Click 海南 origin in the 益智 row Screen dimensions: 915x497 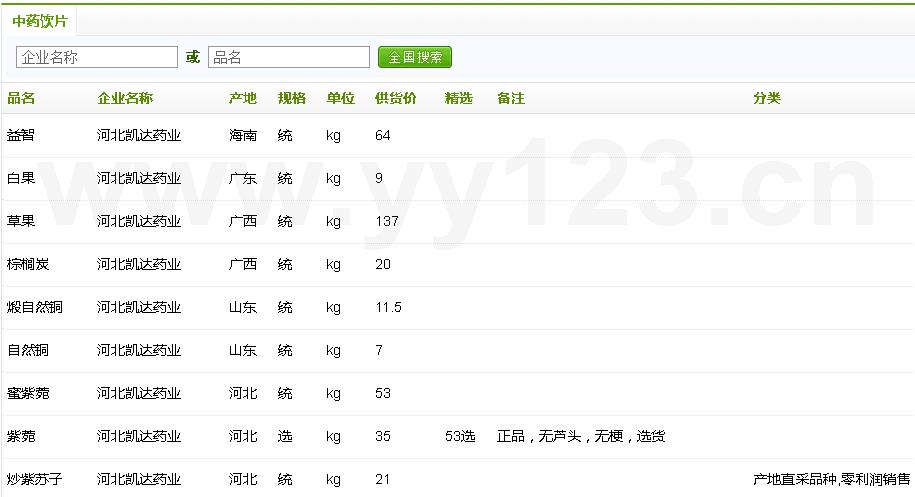pos(243,135)
